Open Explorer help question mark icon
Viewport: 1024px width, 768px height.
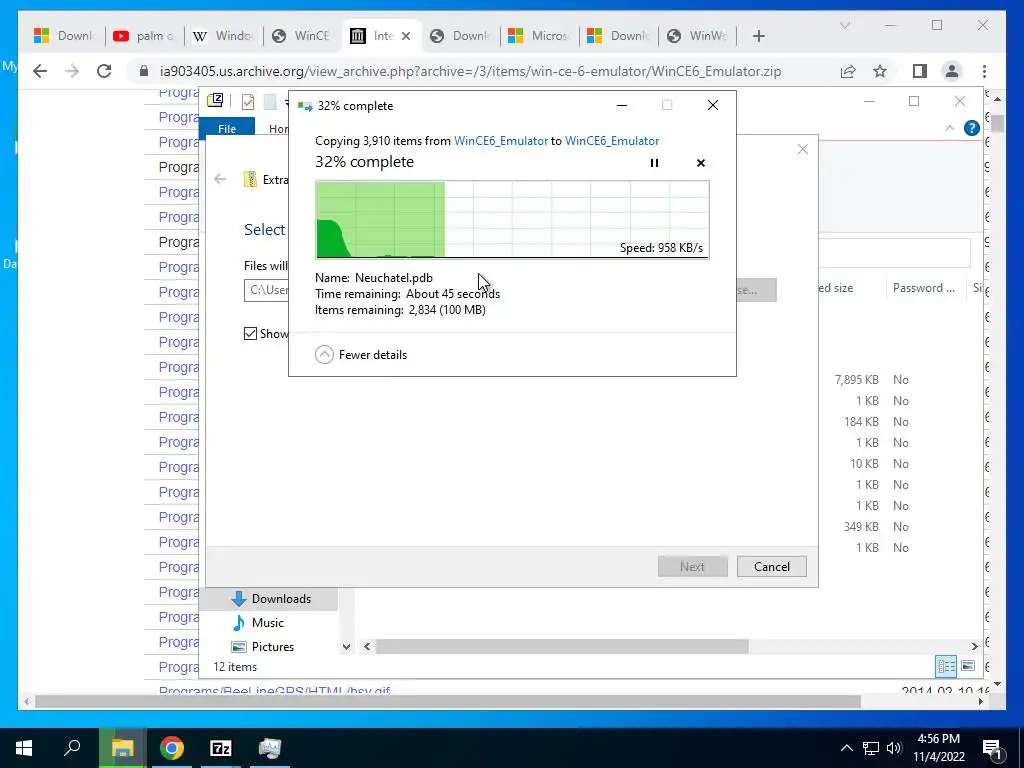pyautogui.click(x=971, y=128)
